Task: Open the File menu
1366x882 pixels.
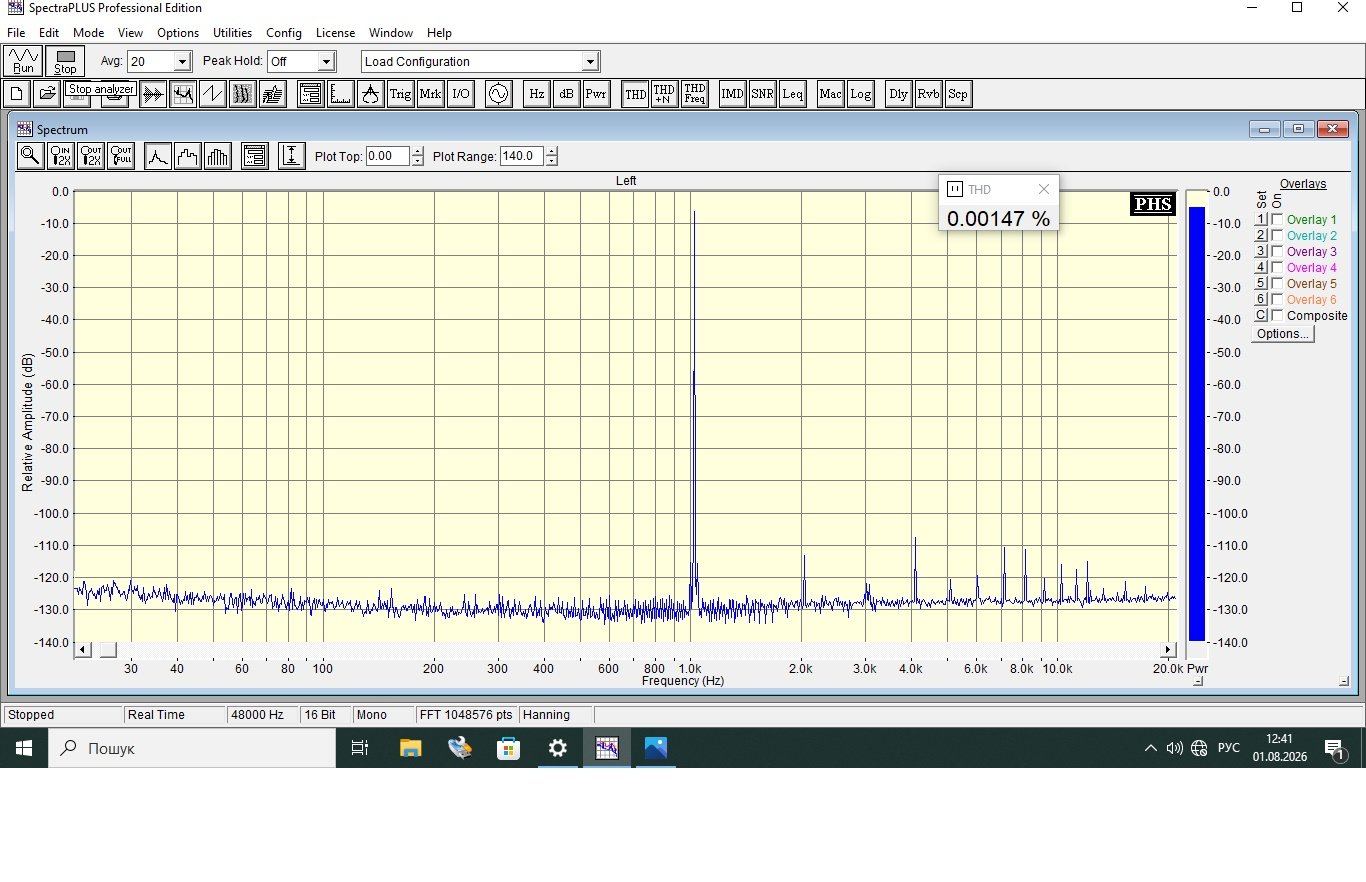Action: tap(16, 33)
